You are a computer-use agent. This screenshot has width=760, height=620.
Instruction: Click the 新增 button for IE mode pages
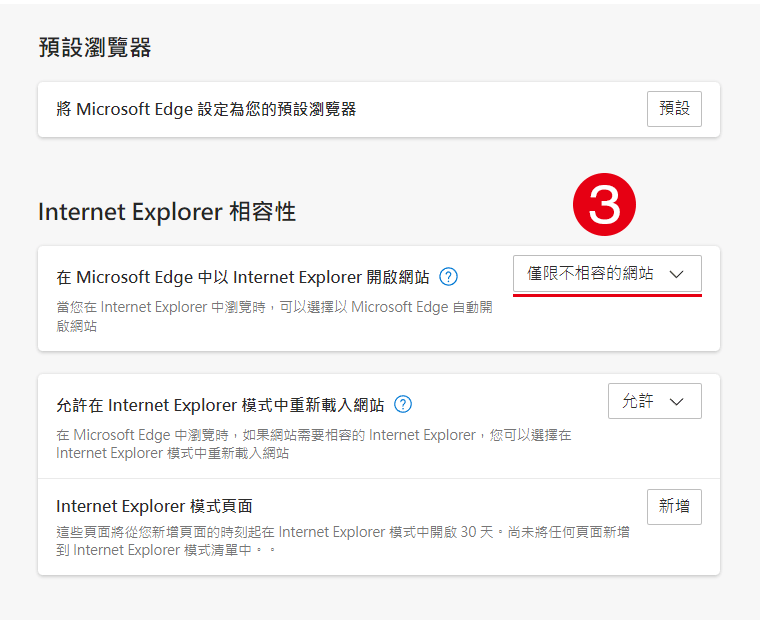(x=674, y=507)
